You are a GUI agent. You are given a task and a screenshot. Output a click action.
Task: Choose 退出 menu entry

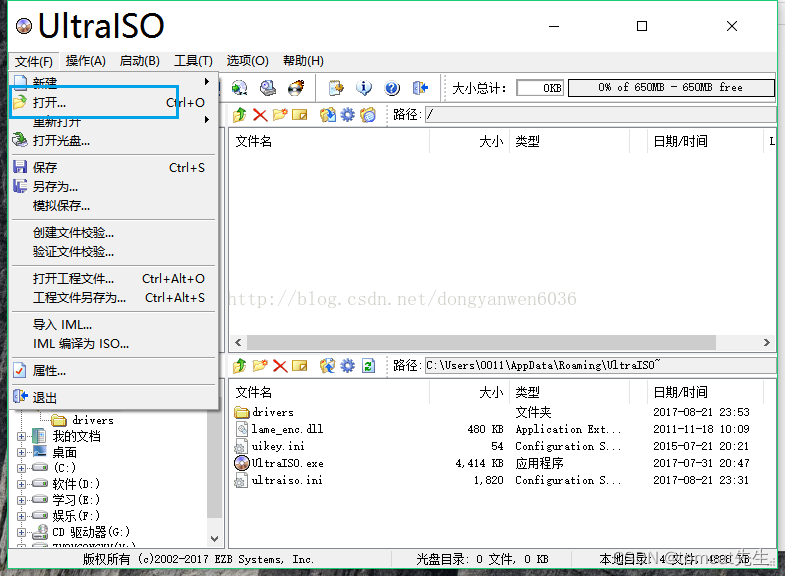(x=114, y=398)
